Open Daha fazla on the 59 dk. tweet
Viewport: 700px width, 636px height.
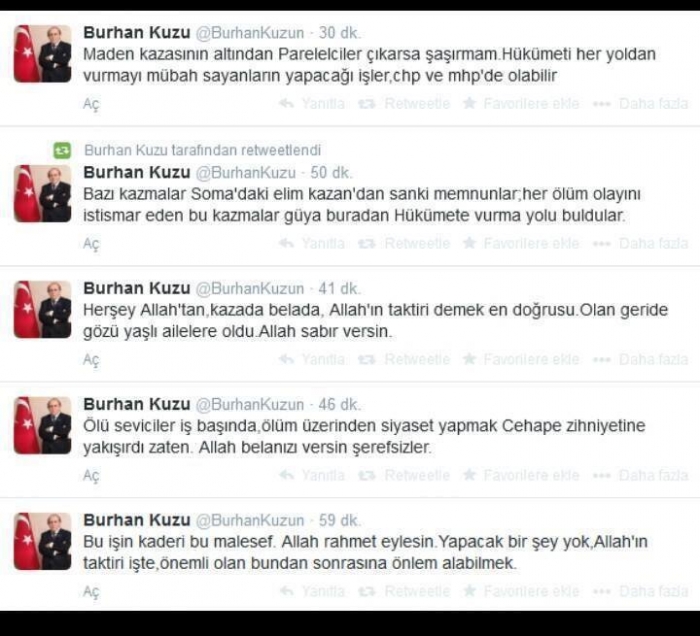click(x=640, y=591)
